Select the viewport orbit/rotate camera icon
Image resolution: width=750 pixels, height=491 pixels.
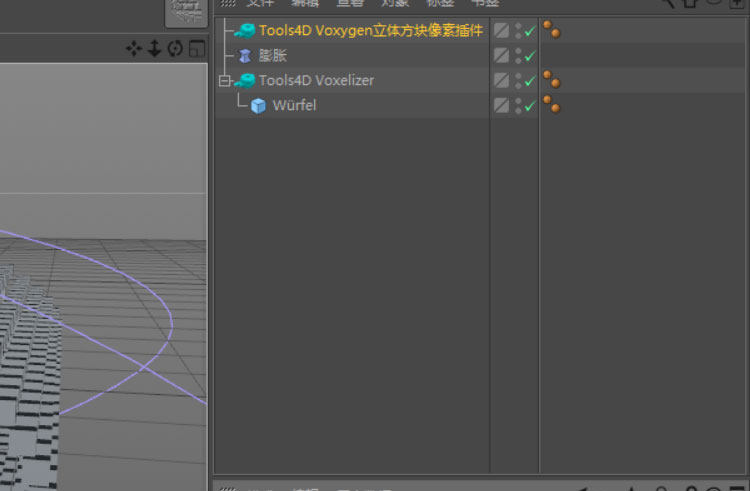pyautogui.click(x=175, y=48)
